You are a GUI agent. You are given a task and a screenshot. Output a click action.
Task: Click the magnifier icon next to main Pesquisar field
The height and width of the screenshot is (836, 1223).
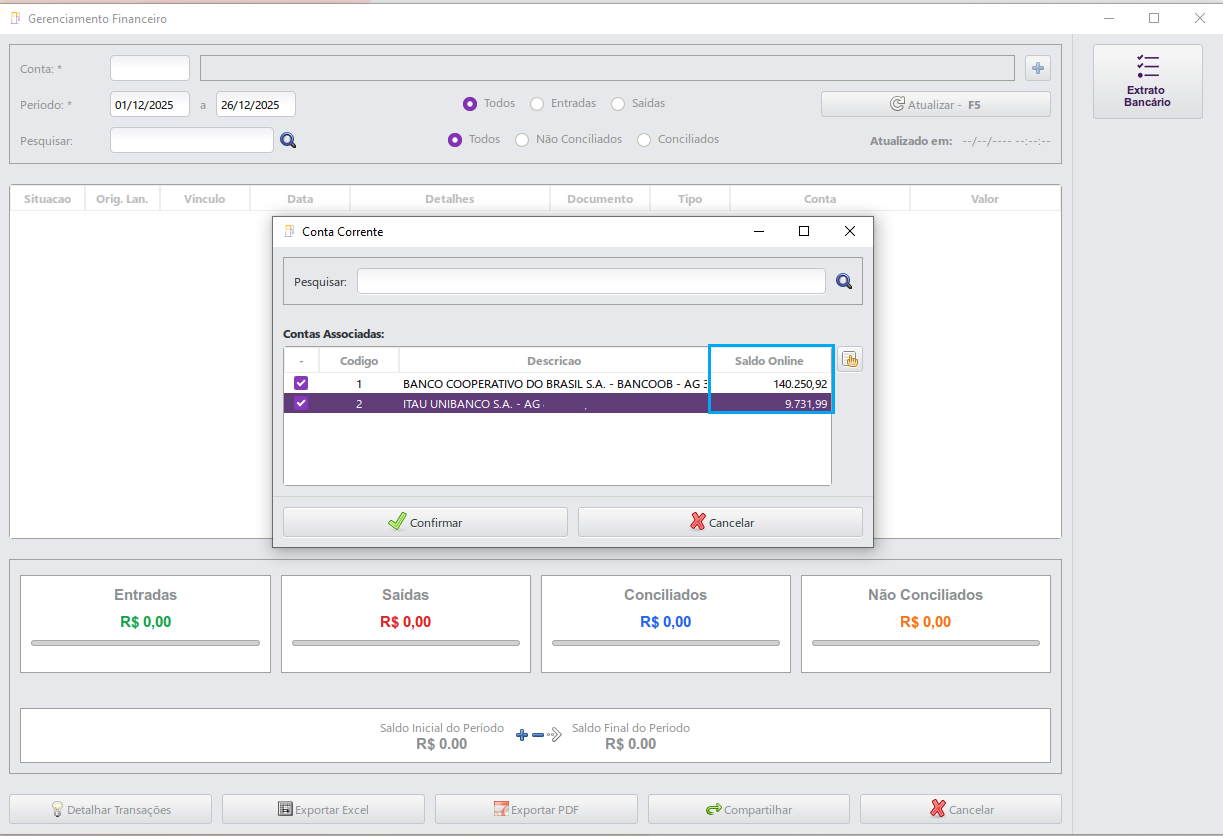(288, 141)
